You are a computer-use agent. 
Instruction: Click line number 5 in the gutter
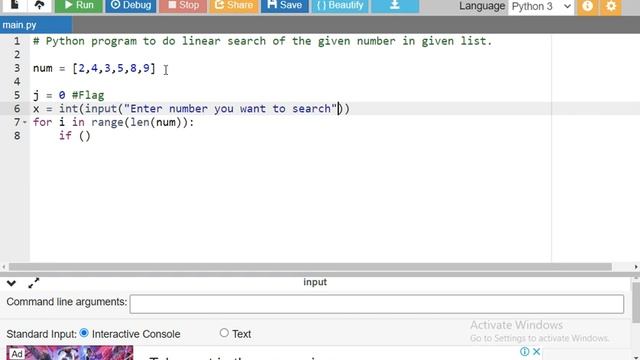(x=17, y=95)
